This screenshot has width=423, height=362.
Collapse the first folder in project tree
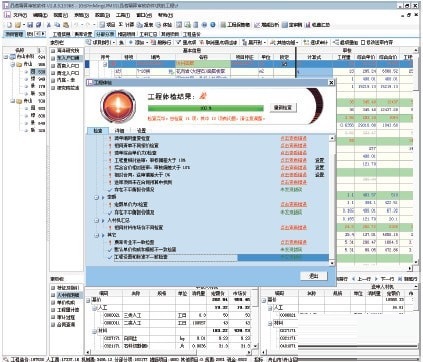(13, 64)
